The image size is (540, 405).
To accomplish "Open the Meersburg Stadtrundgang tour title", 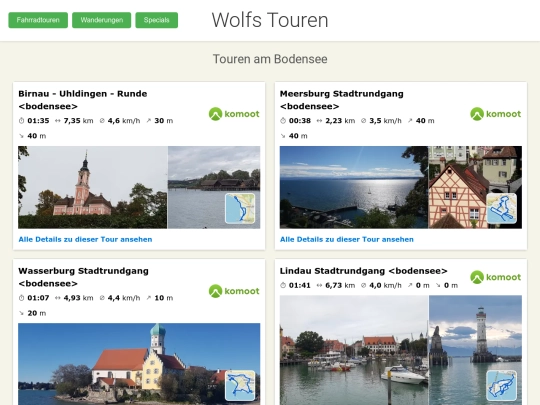I will [x=341, y=100].
